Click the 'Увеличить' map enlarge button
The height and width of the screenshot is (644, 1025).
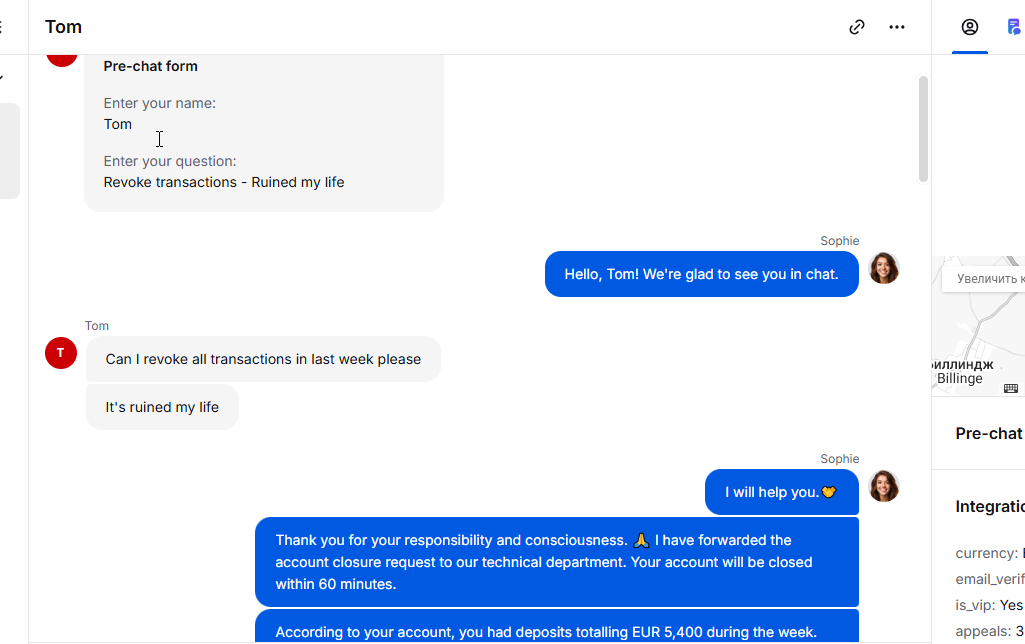tap(984, 279)
